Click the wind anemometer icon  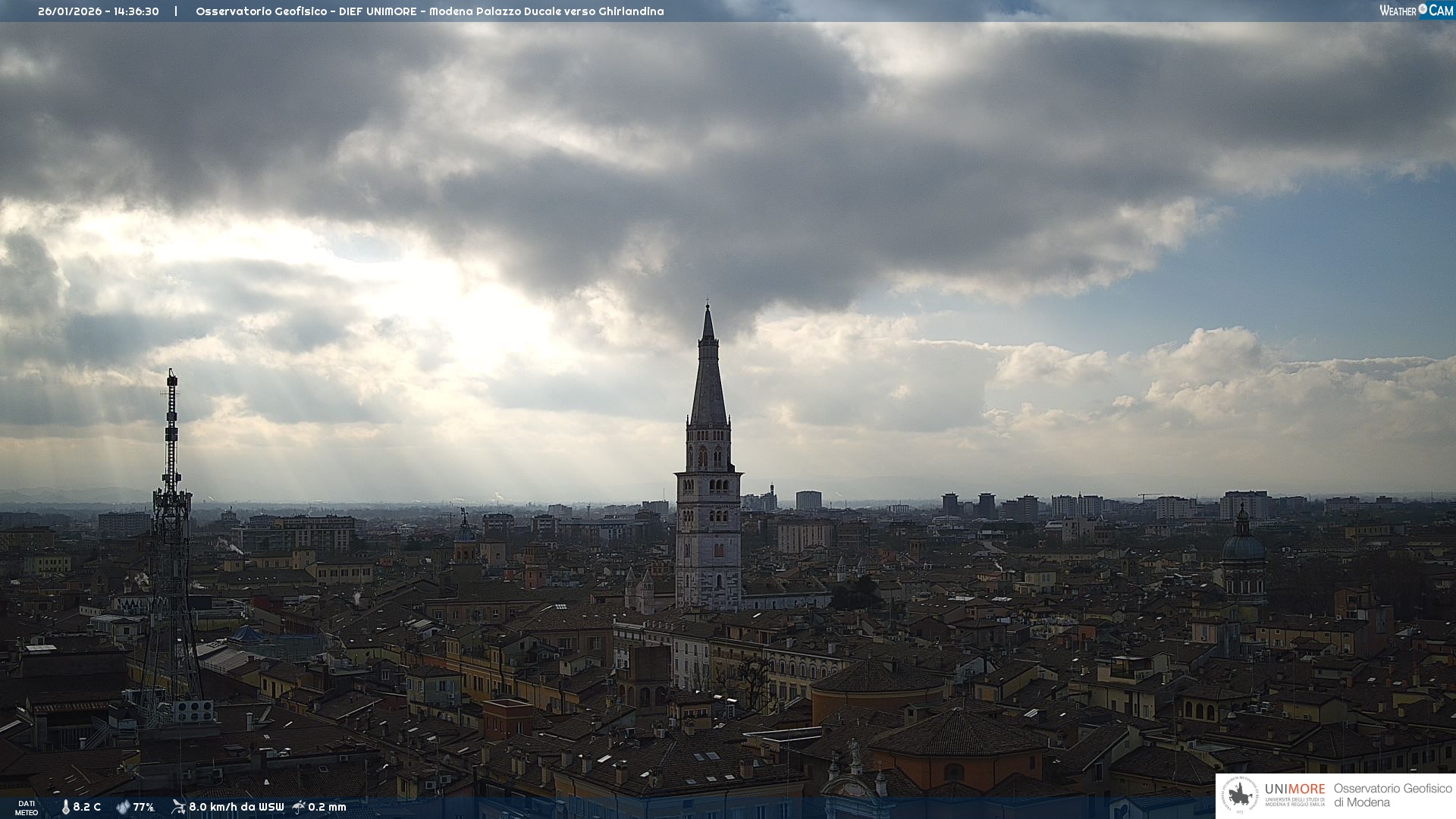point(178,807)
